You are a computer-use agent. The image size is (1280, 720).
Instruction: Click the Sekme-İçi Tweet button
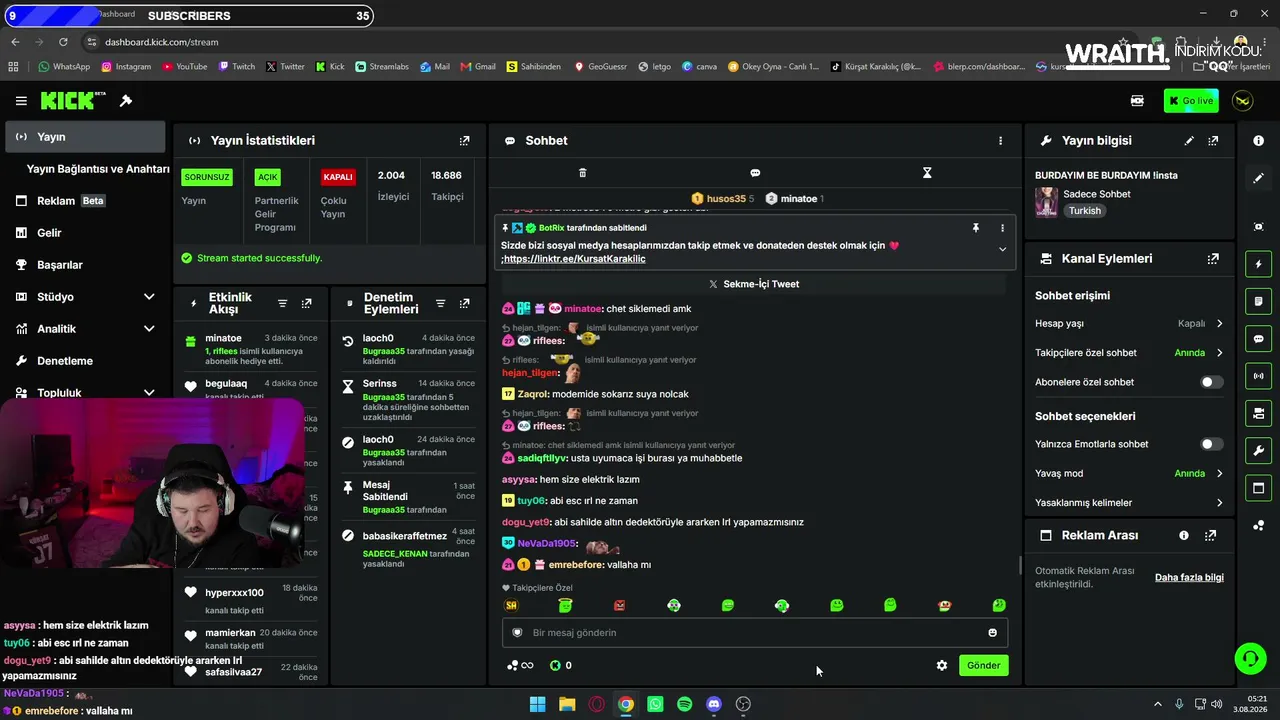(x=754, y=284)
